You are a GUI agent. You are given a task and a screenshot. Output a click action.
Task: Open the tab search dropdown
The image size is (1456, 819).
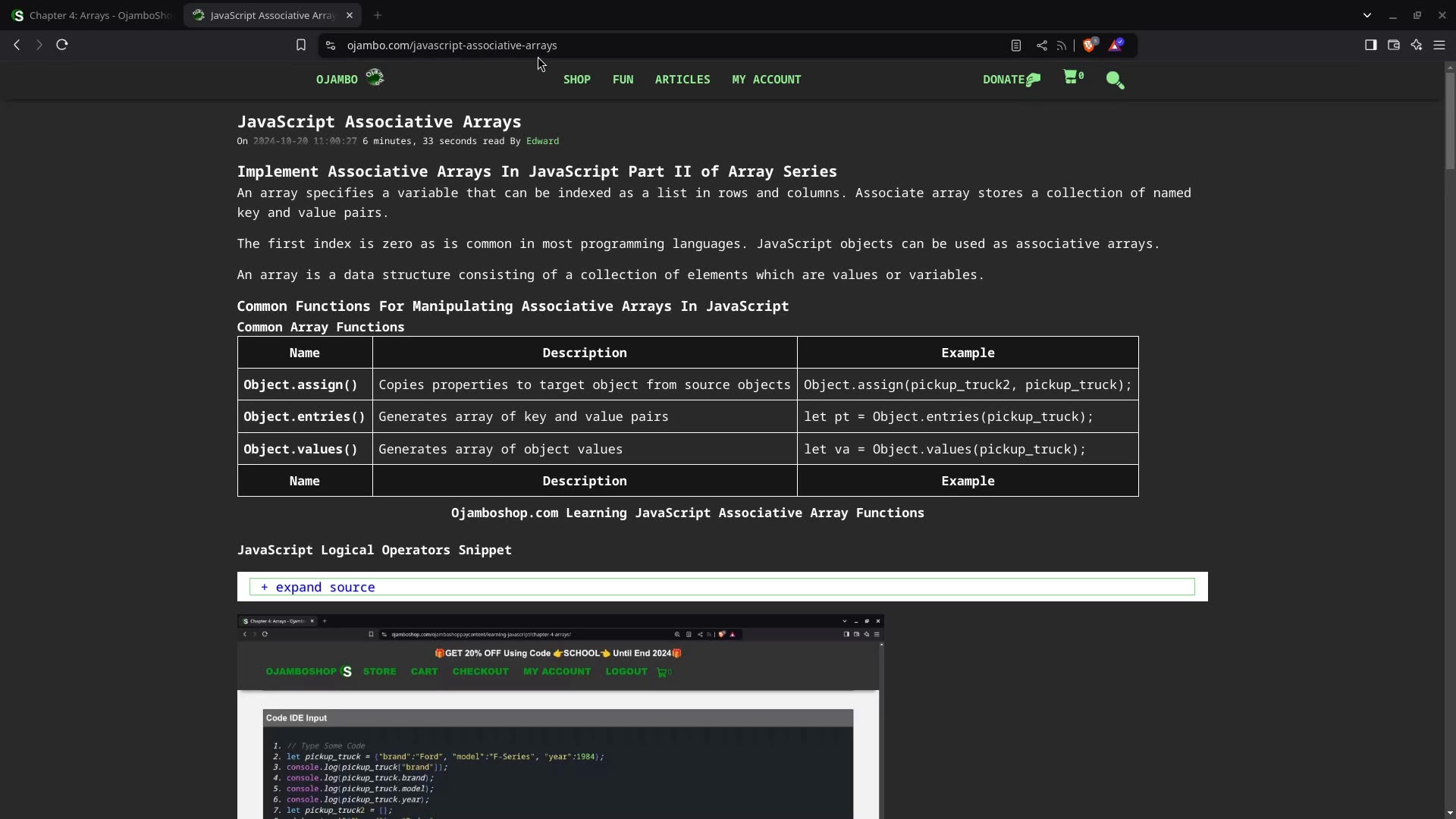1367,15
